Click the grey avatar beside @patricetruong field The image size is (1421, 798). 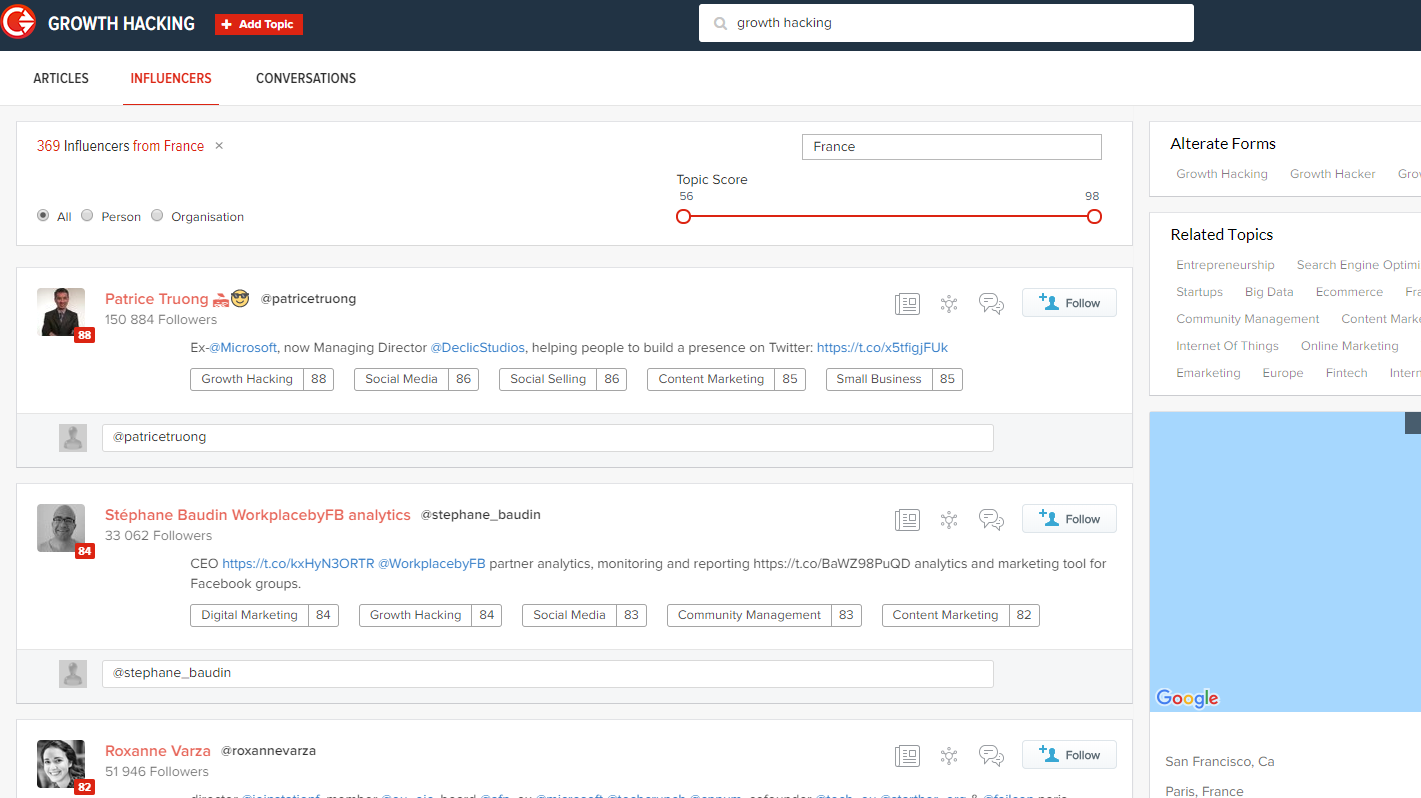tap(73, 438)
